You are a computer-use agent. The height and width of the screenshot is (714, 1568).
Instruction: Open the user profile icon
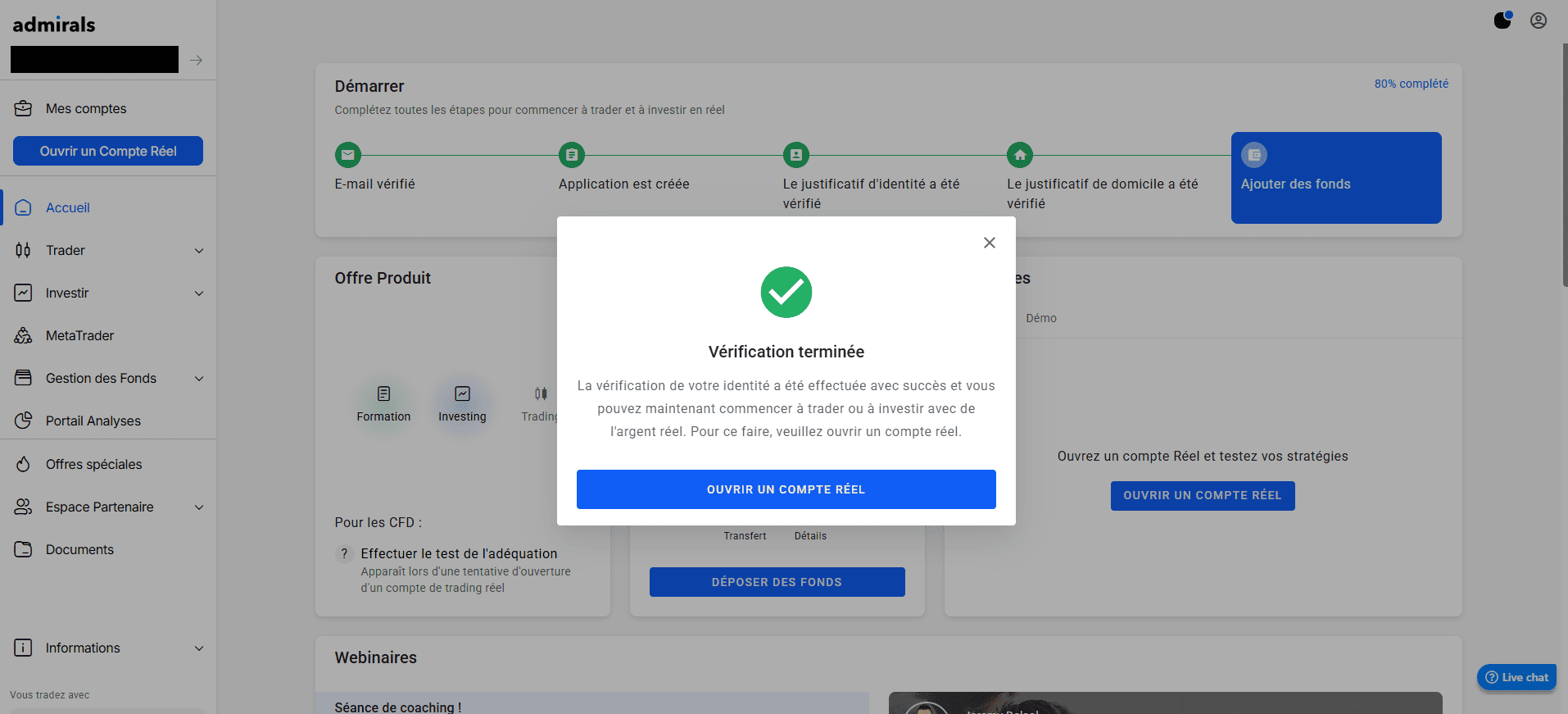(1539, 20)
